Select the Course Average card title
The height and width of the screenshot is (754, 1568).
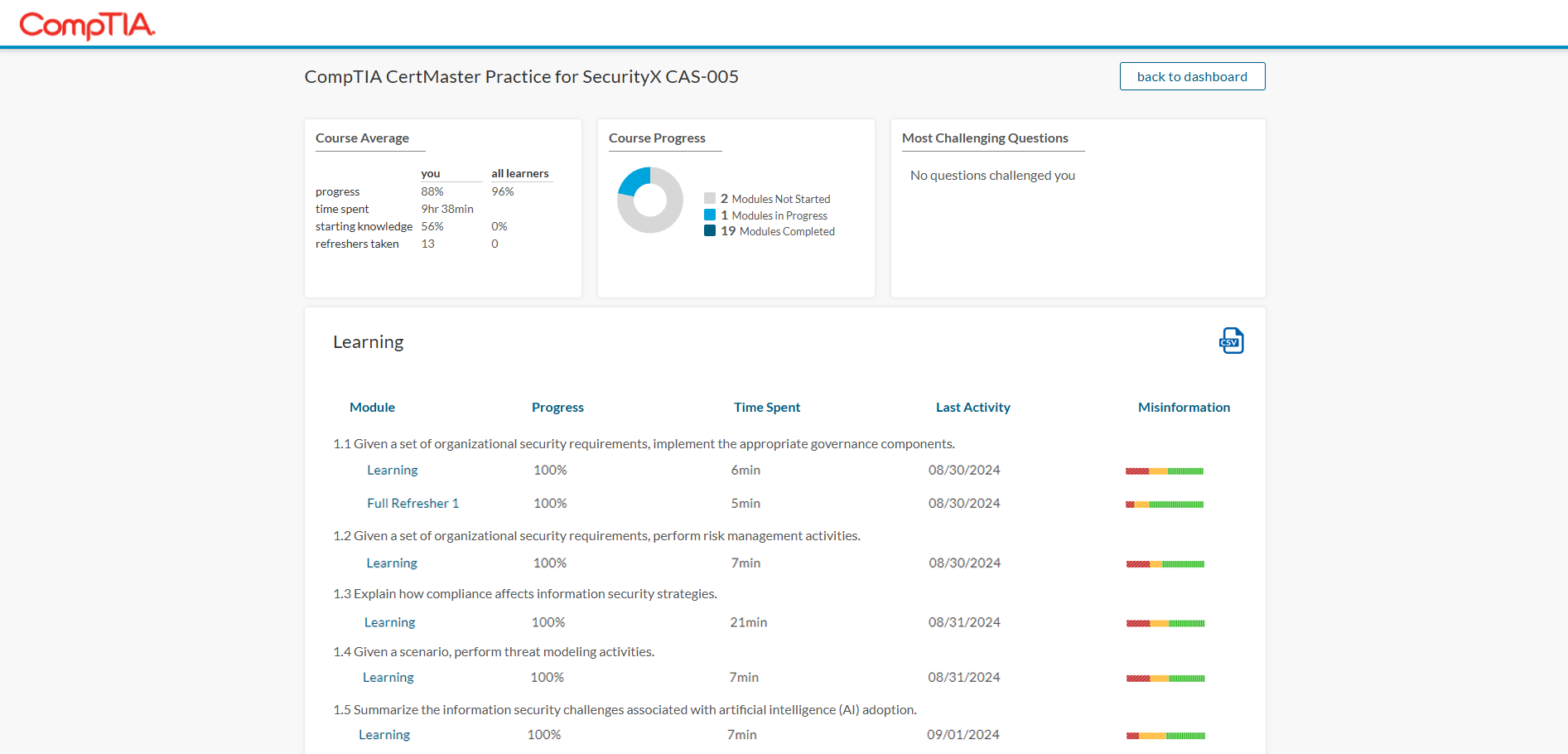(362, 138)
